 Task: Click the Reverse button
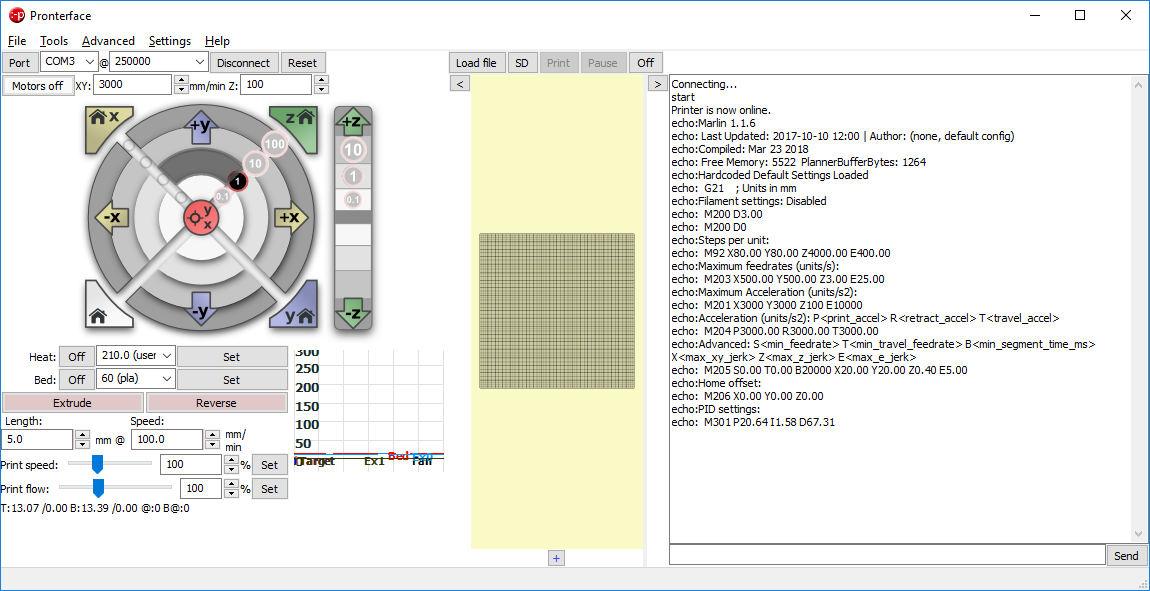pyautogui.click(x=216, y=403)
